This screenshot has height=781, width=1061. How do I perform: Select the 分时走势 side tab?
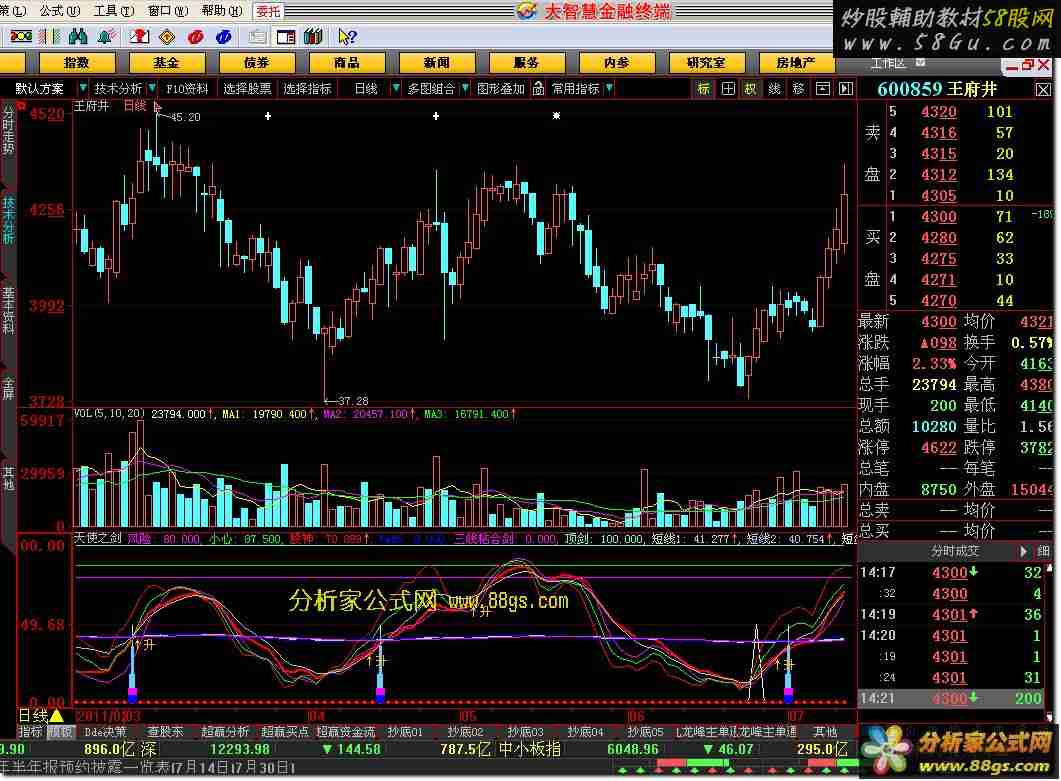pyautogui.click(x=8, y=129)
